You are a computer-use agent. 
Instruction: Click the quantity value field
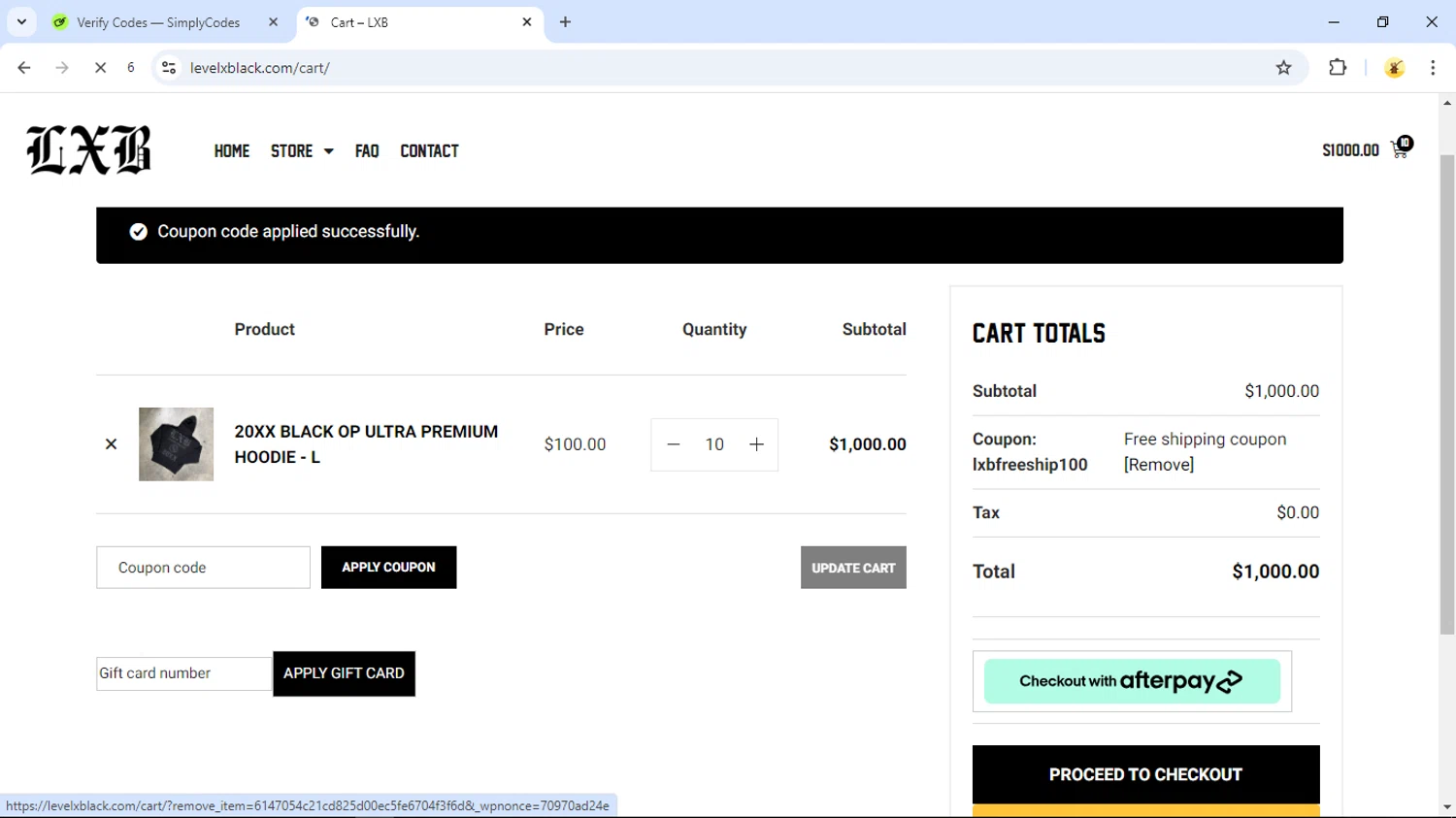714,444
